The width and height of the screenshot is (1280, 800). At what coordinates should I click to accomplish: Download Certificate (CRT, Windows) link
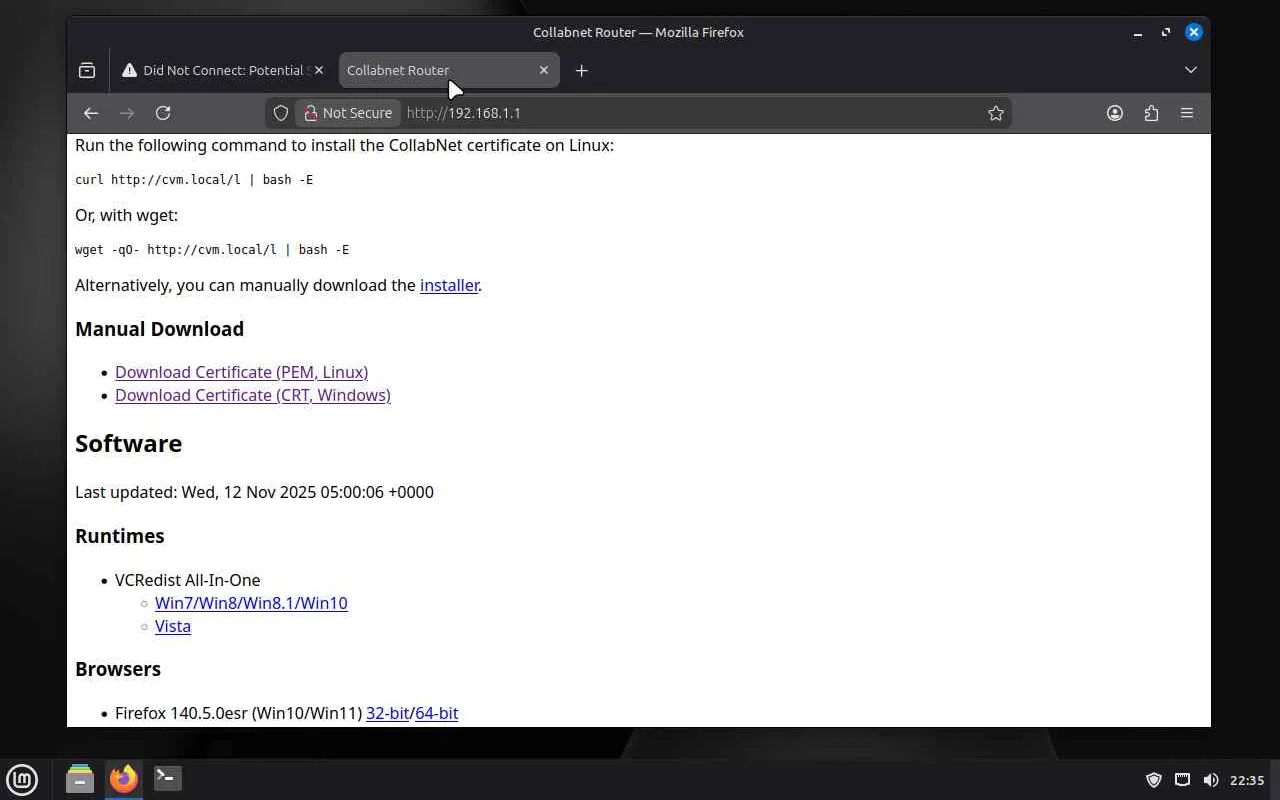tap(253, 395)
